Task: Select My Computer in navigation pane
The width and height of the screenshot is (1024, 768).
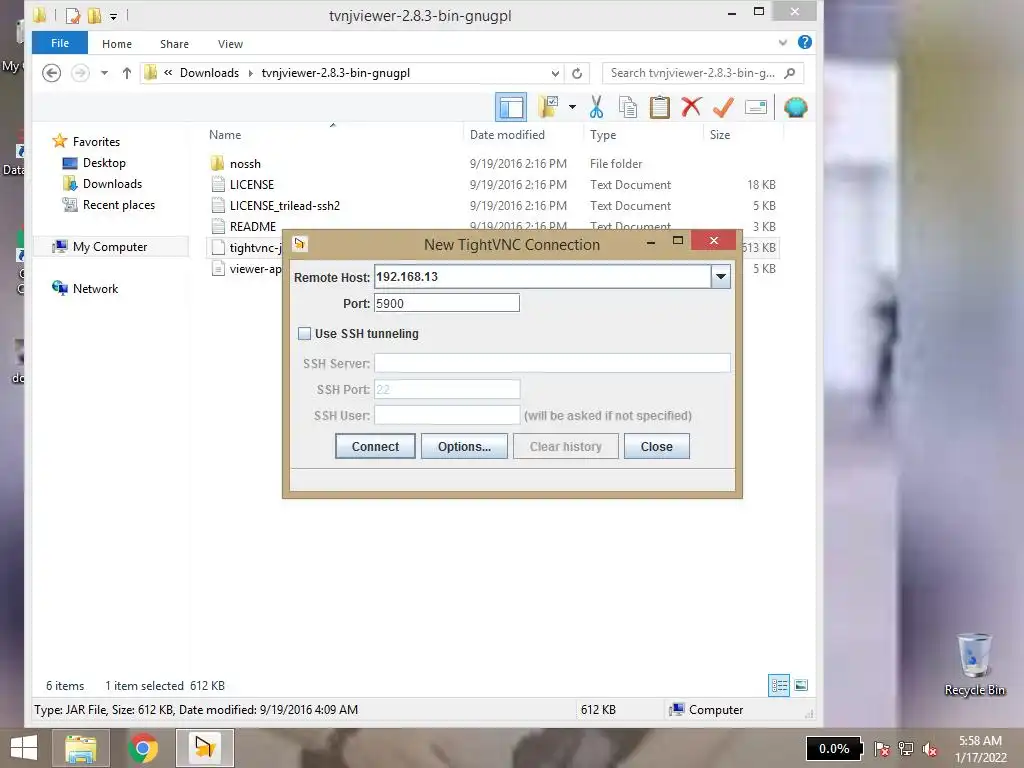Action: tap(110, 247)
